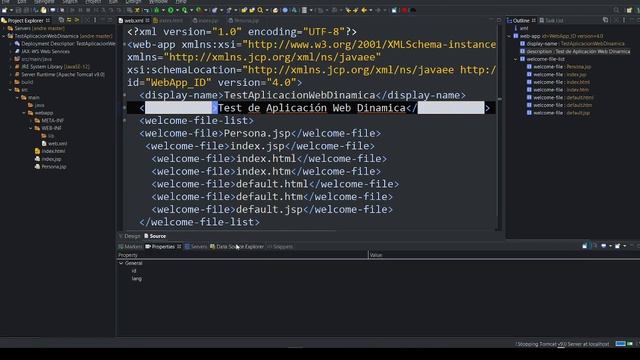This screenshot has width=640, height=360.
Task: Collapse General group in Properties view
Action: [121, 263]
